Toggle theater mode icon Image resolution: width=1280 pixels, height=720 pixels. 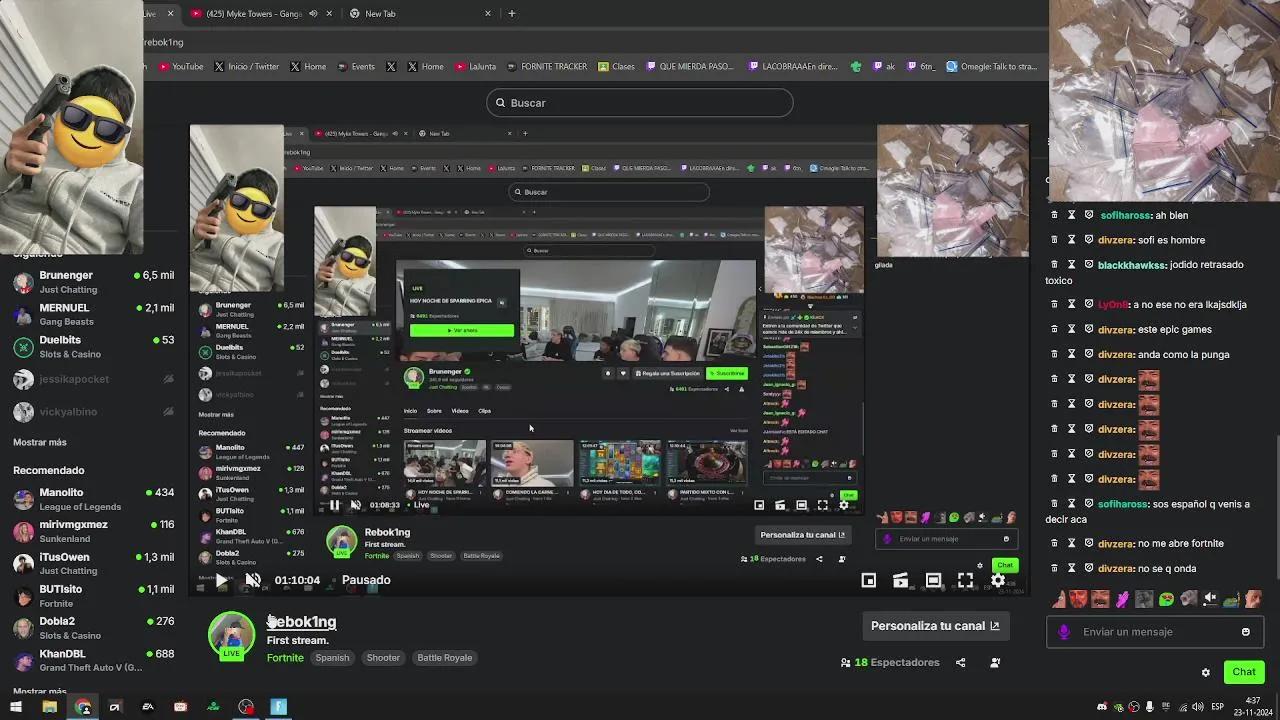(x=933, y=580)
